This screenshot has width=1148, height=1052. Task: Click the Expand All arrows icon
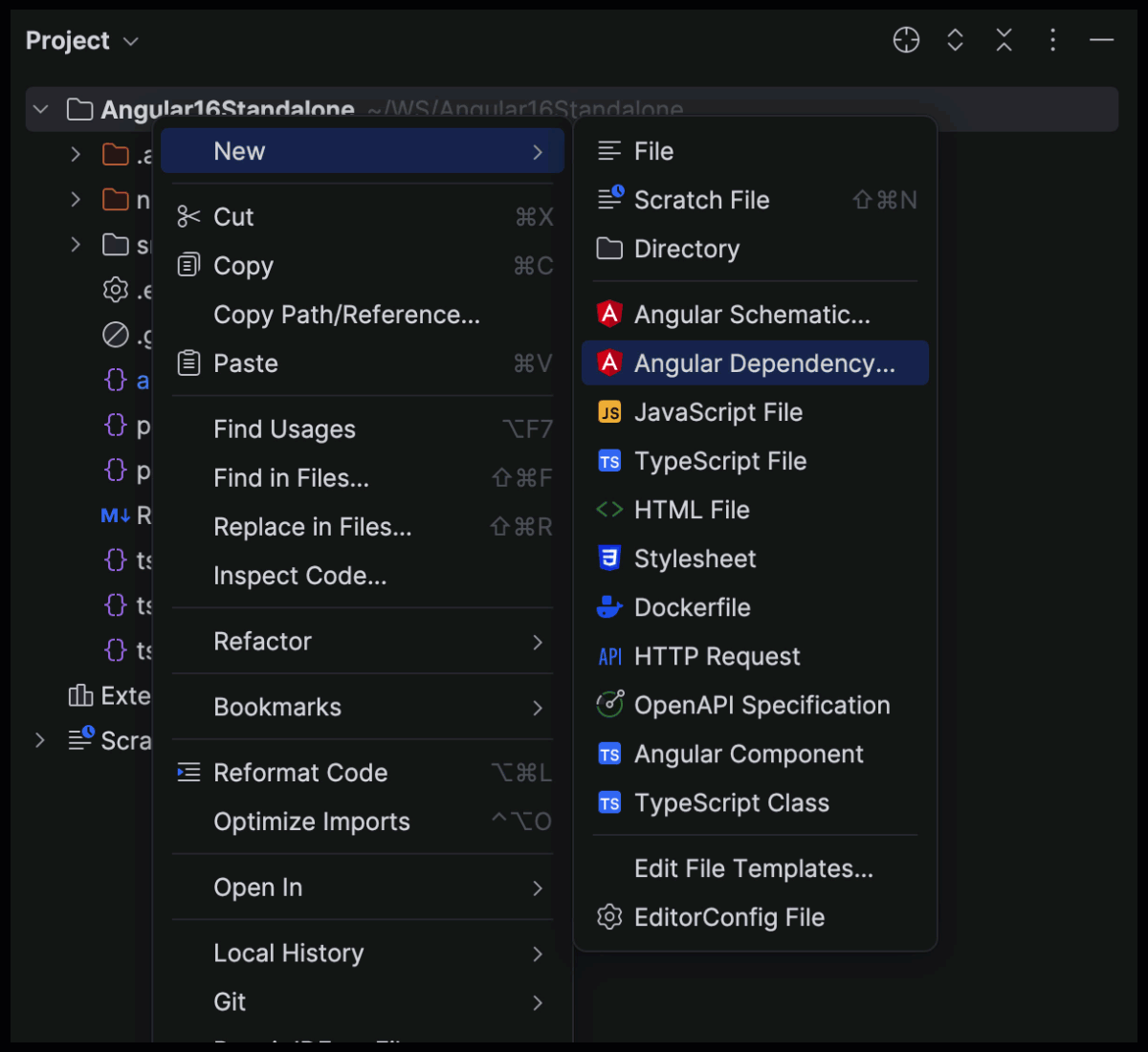point(955,40)
